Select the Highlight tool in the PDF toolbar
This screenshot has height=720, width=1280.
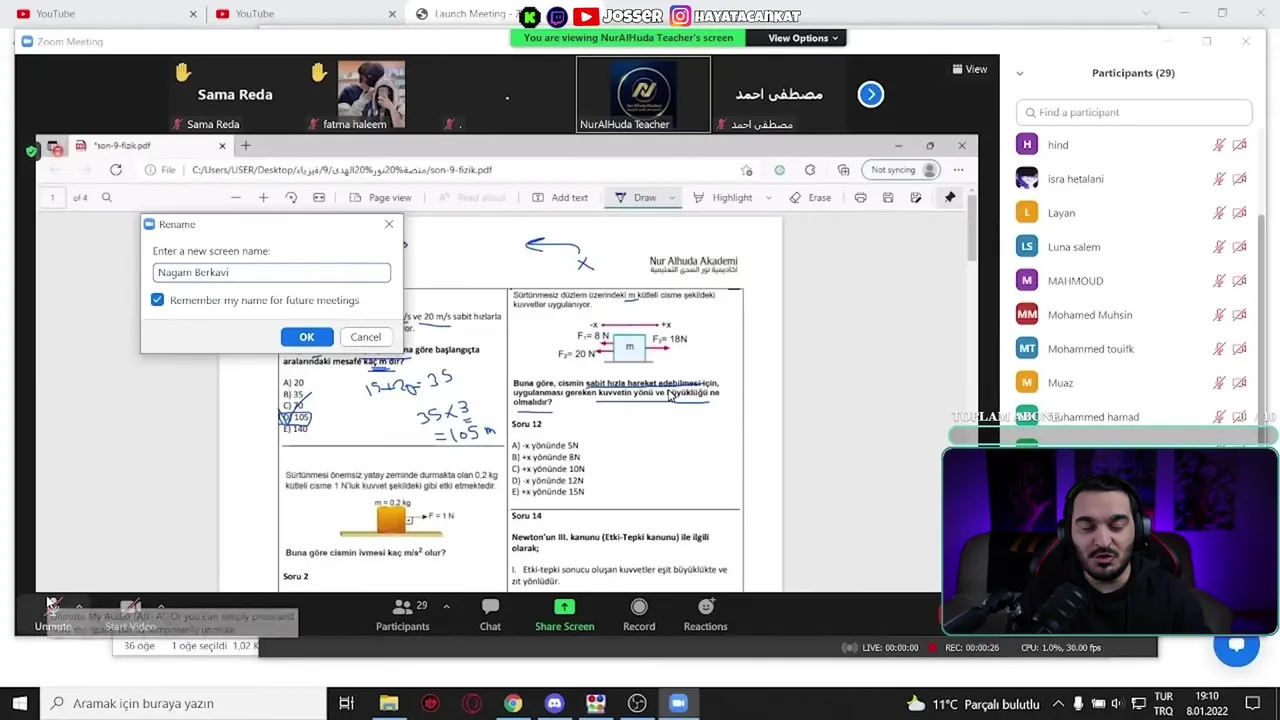(x=722, y=198)
